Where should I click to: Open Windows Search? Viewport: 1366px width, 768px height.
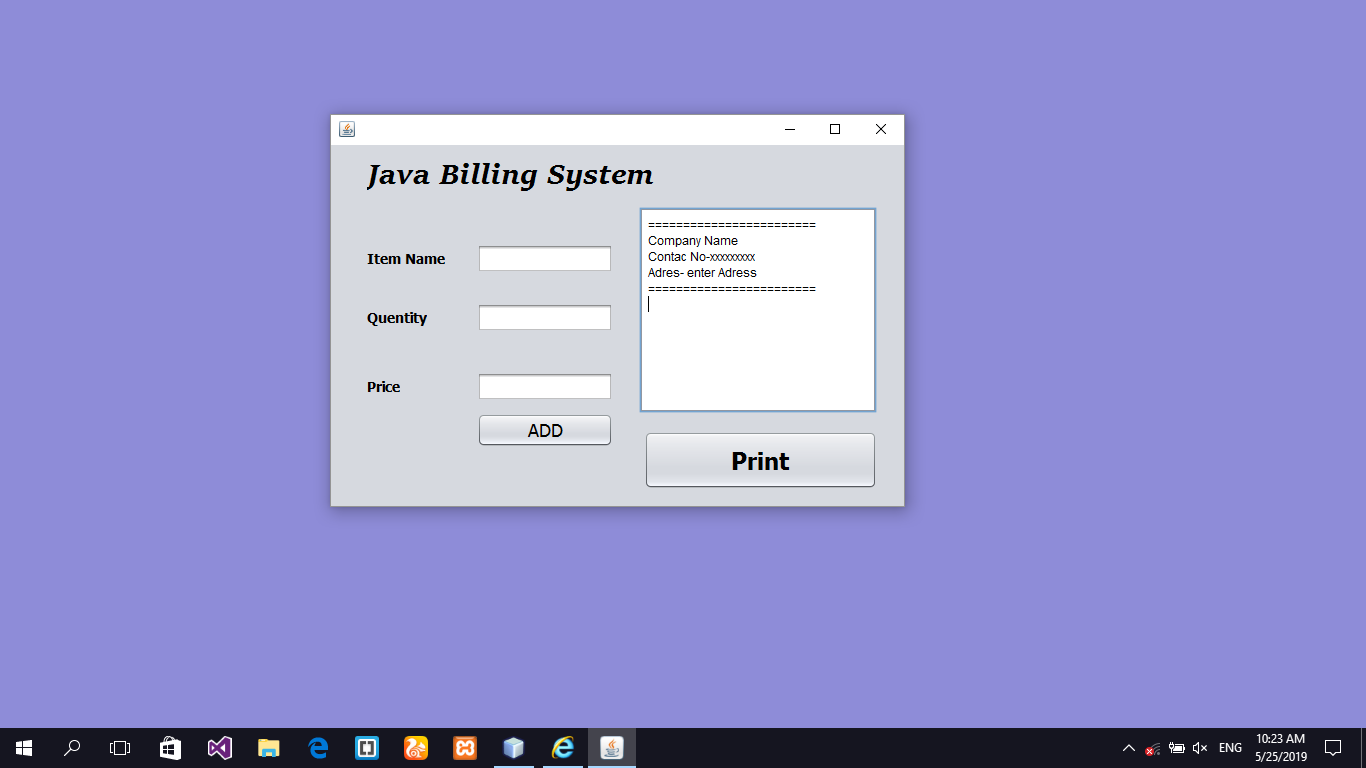tap(70, 747)
